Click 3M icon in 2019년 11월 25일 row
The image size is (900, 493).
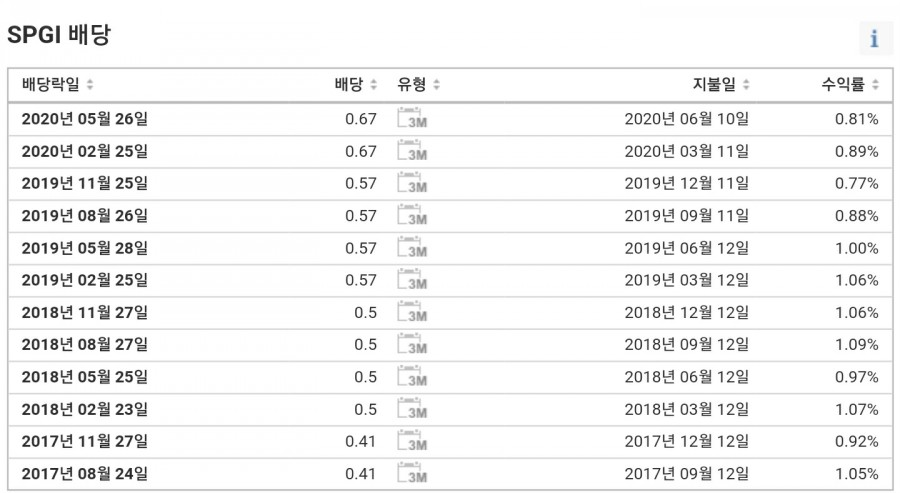412,183
